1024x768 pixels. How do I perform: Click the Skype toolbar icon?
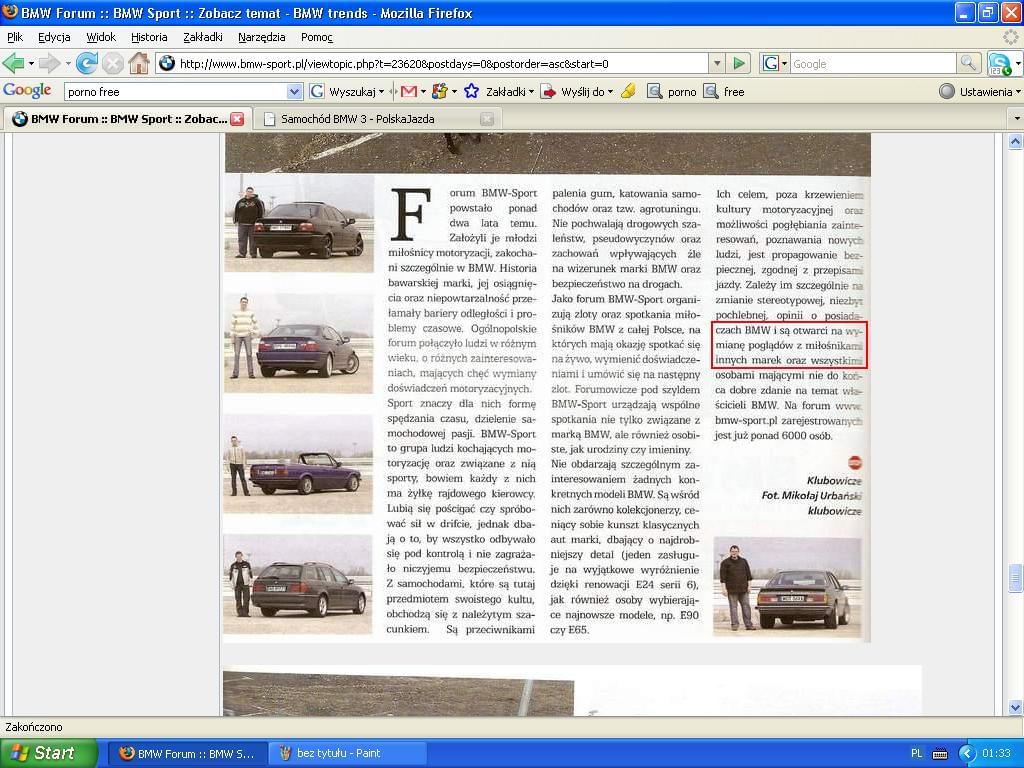[x=999, y=63]
